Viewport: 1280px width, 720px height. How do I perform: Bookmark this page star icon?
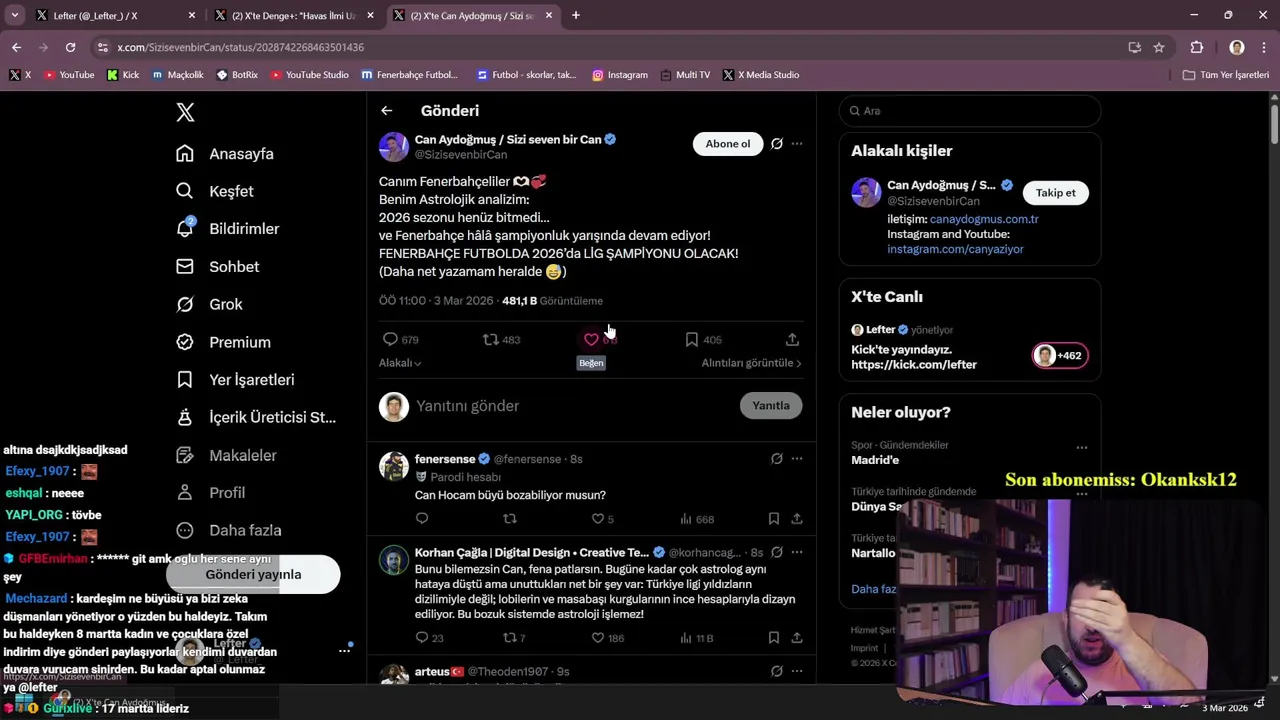(x=1159, y=47)
